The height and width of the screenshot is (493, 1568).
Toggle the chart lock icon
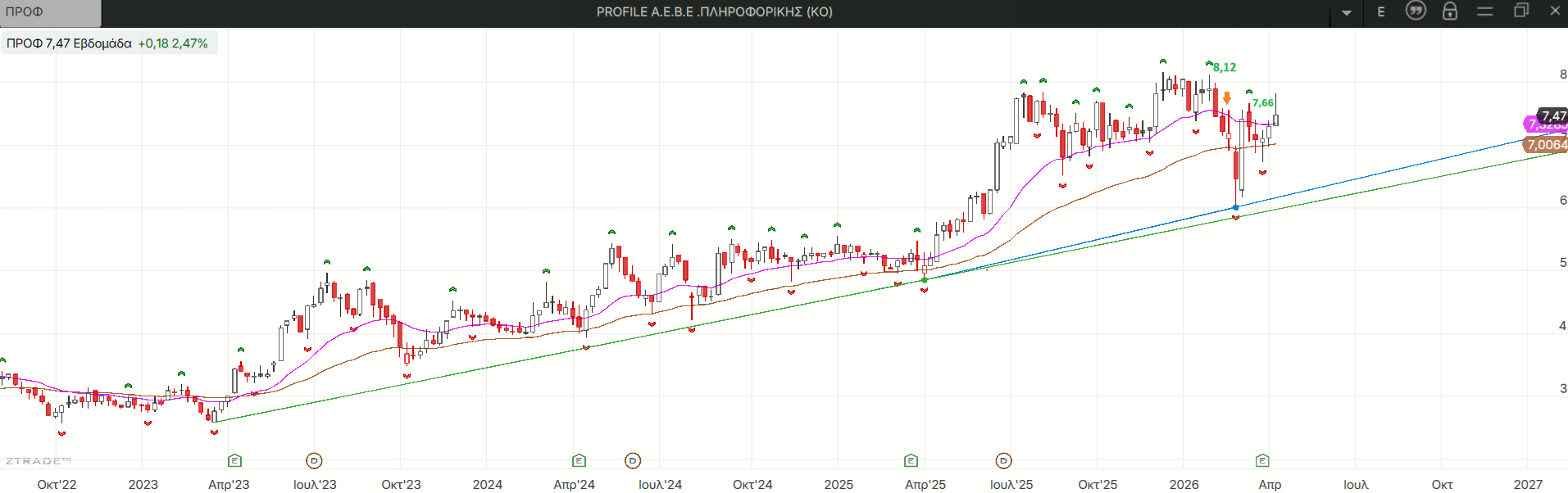[1450, 11]
